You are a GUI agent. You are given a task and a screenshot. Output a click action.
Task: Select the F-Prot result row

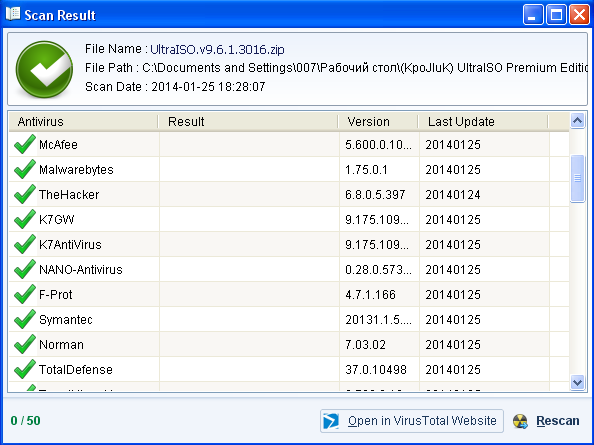click(289, 294)
